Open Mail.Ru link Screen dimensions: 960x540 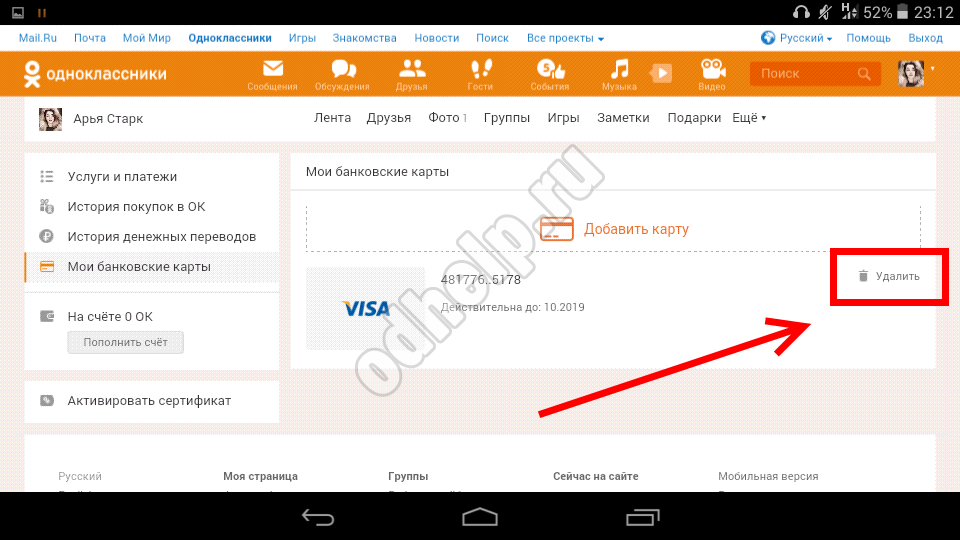click(38, 38)
